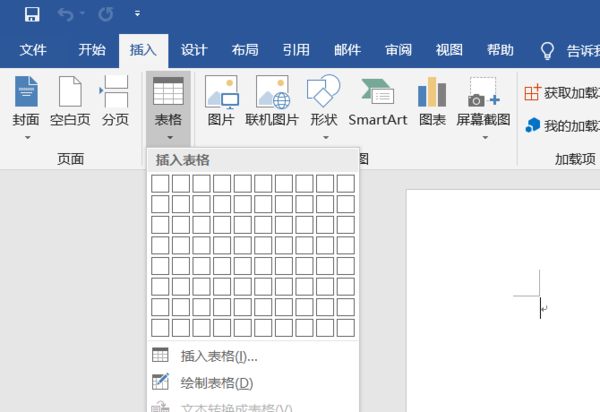Screen dimensions: 600x412
Task: Switch to the 设计 Design tab
Action: (x=194, y=50)
